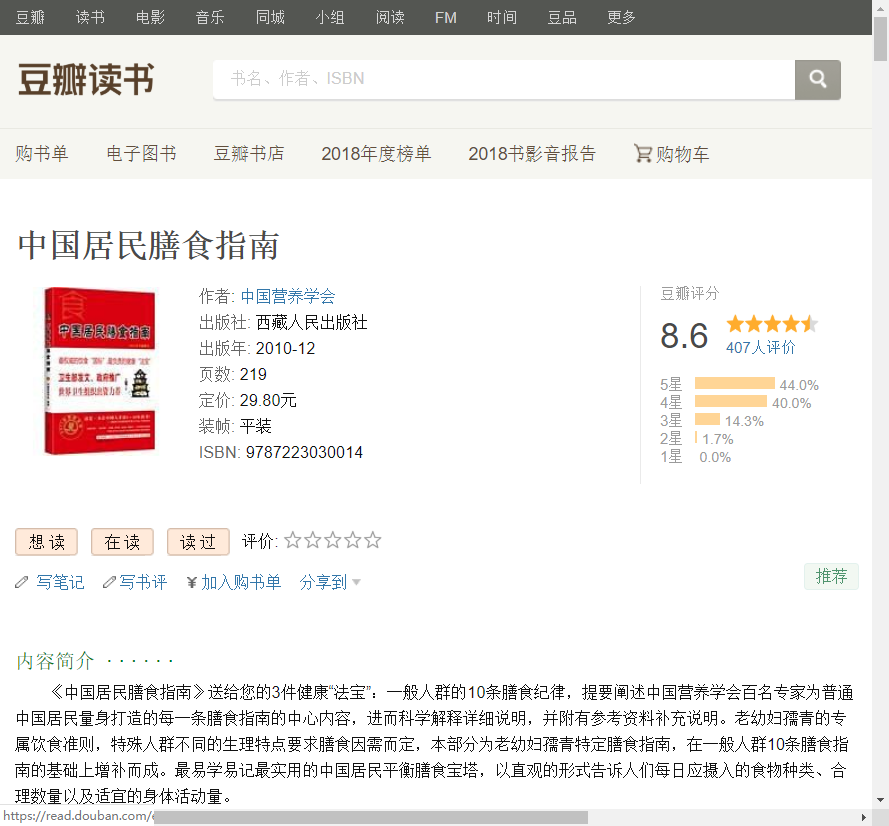Click the orange rating stars beside 8.6
Viewport: 889px width, 826px height.
[772, 324]
